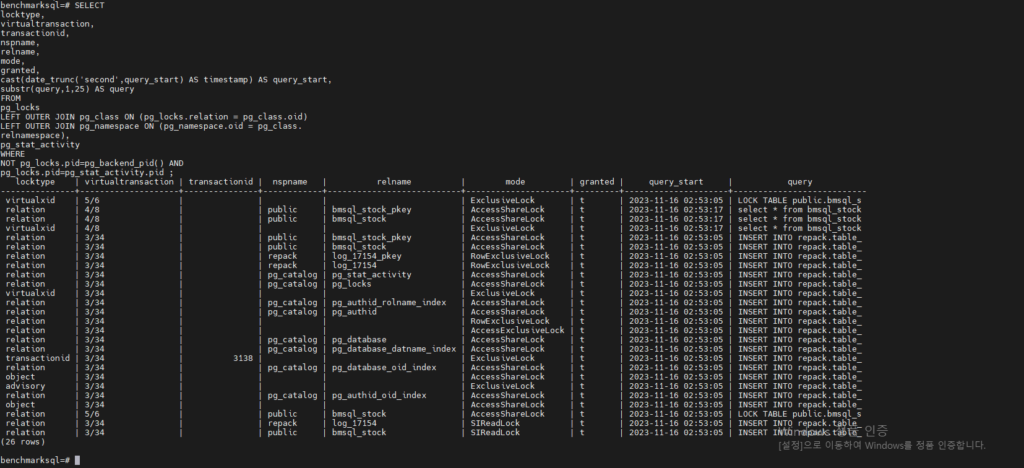Click the Windows activation watermark text
The width and height of the screenshot is (1024, 468).
pyautogui.click(x=882, y=445)
